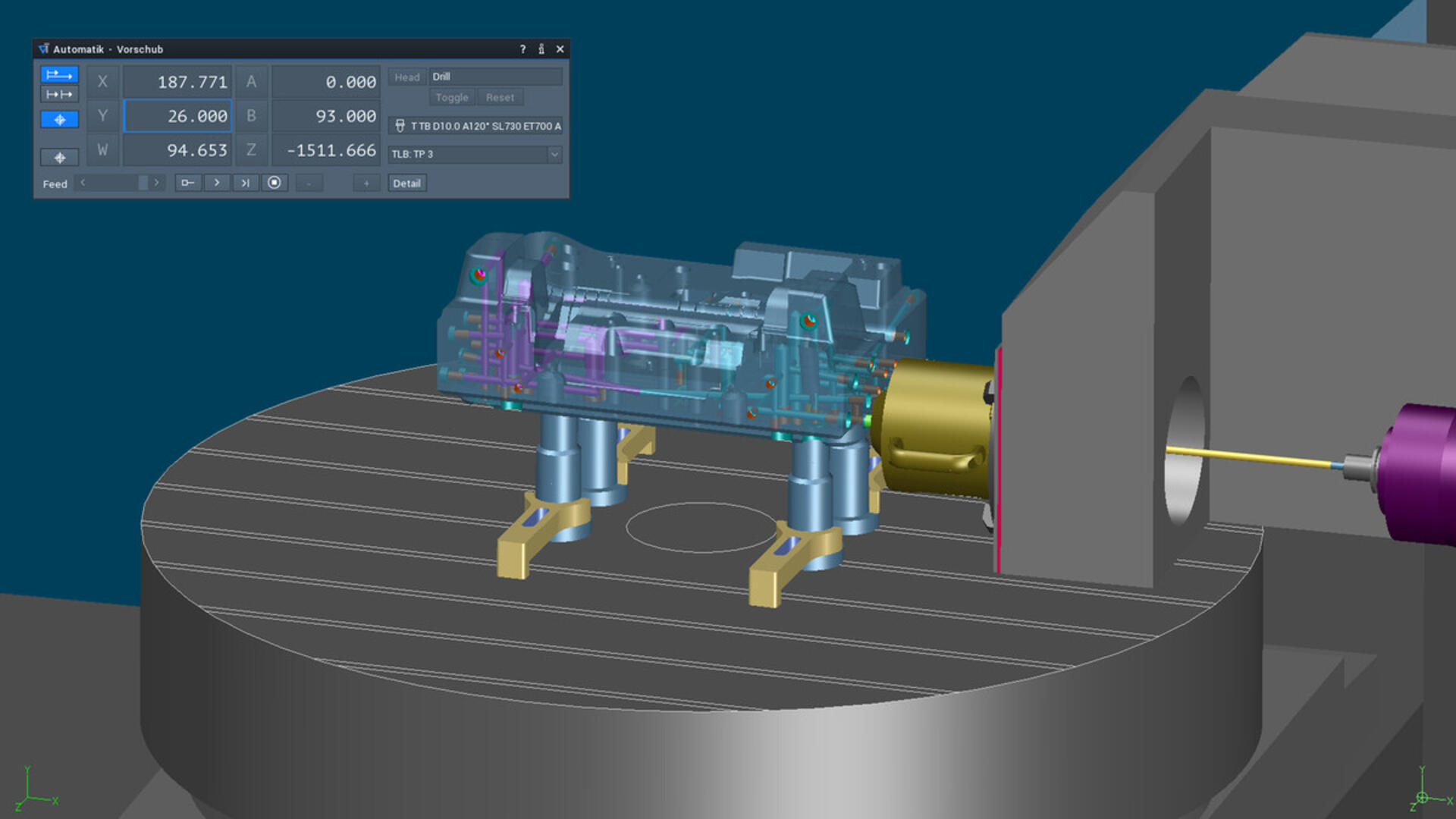Select the single-arrow continuous feed mode icon
The width and height of the screenshot is (1456, 819).
[x=59, y=74]
